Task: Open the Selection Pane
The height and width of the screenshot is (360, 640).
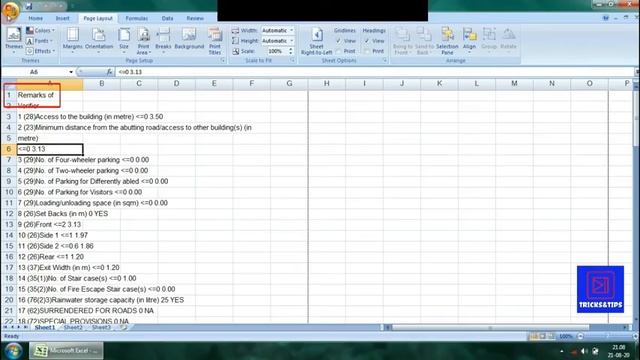Action: [447, 41]
